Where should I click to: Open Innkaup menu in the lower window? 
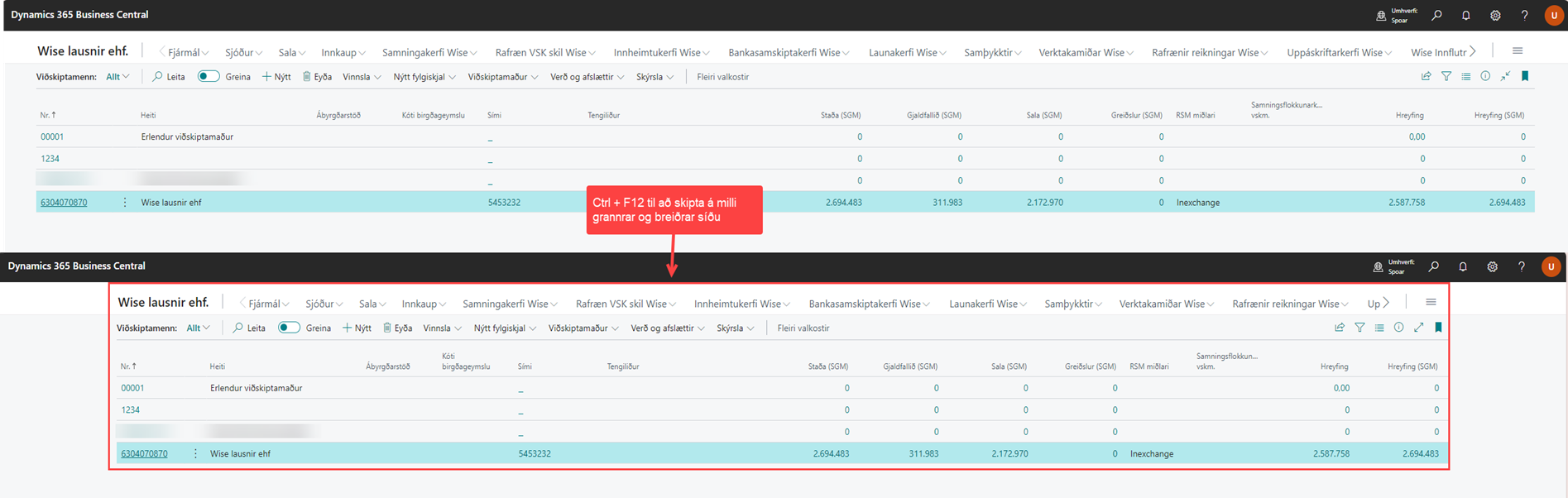pos(424,304)
